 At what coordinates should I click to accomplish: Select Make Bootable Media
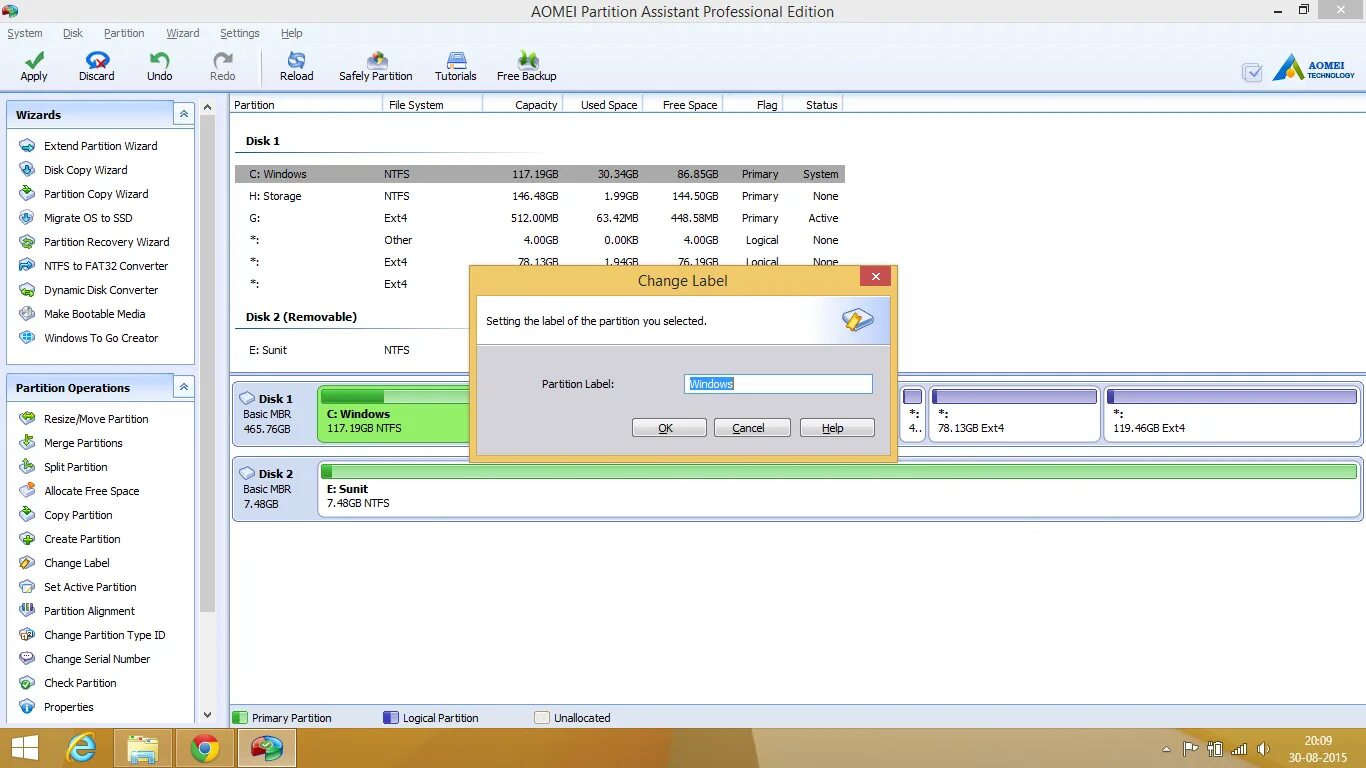coord(94,314)
